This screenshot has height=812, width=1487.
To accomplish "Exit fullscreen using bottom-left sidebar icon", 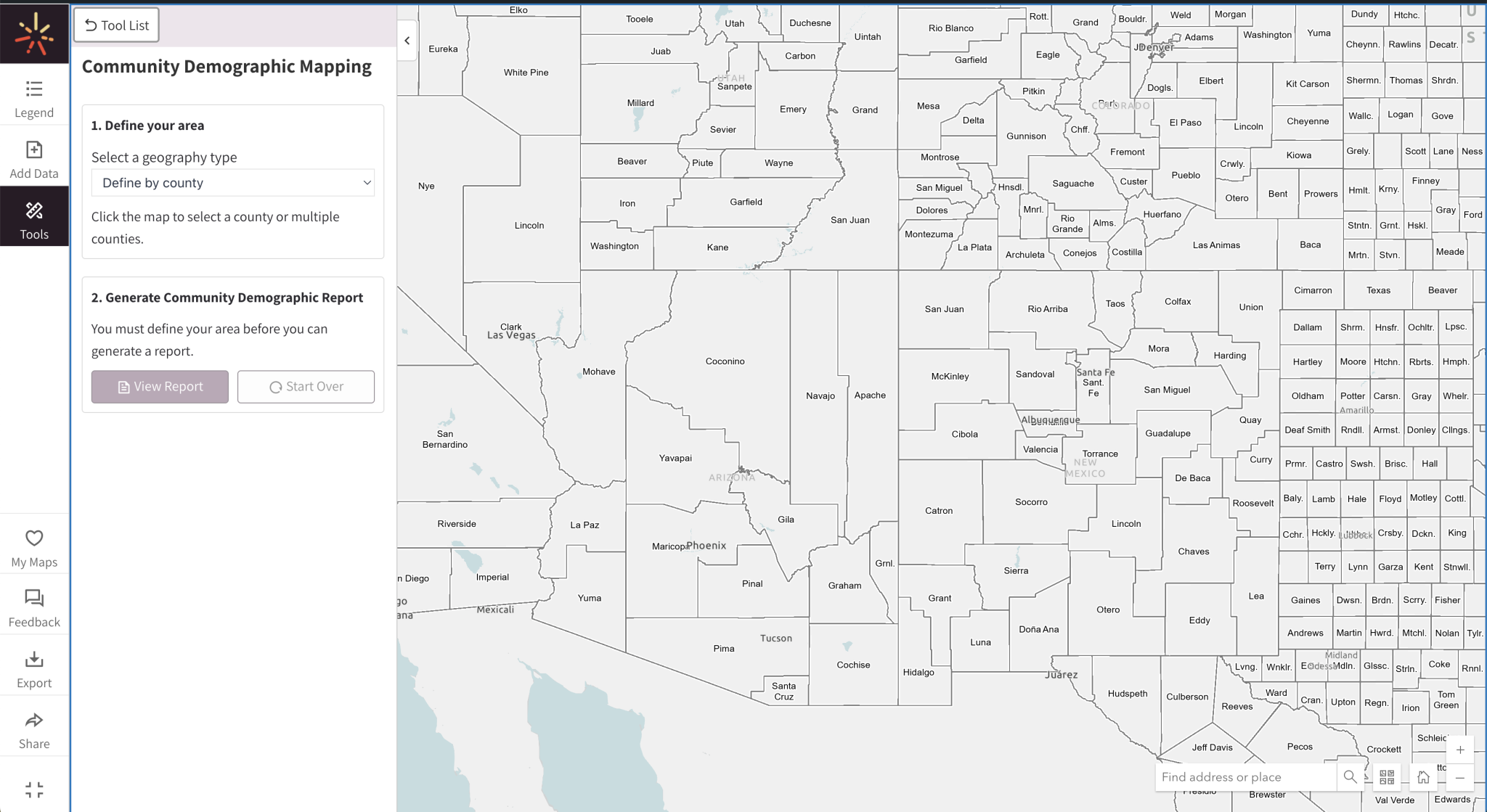I will click(x=34, y=791).
